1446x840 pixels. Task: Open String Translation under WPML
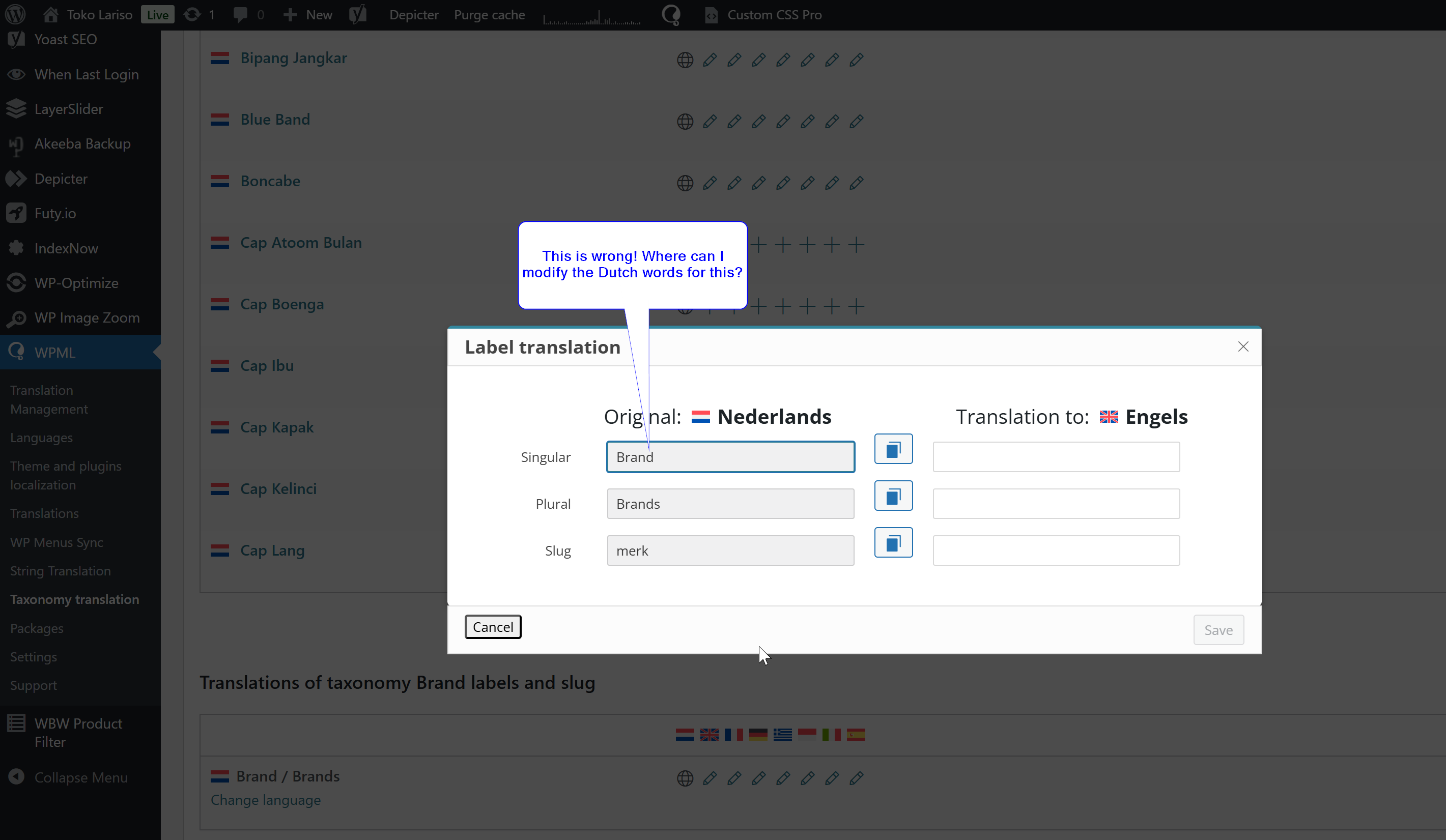60,571
